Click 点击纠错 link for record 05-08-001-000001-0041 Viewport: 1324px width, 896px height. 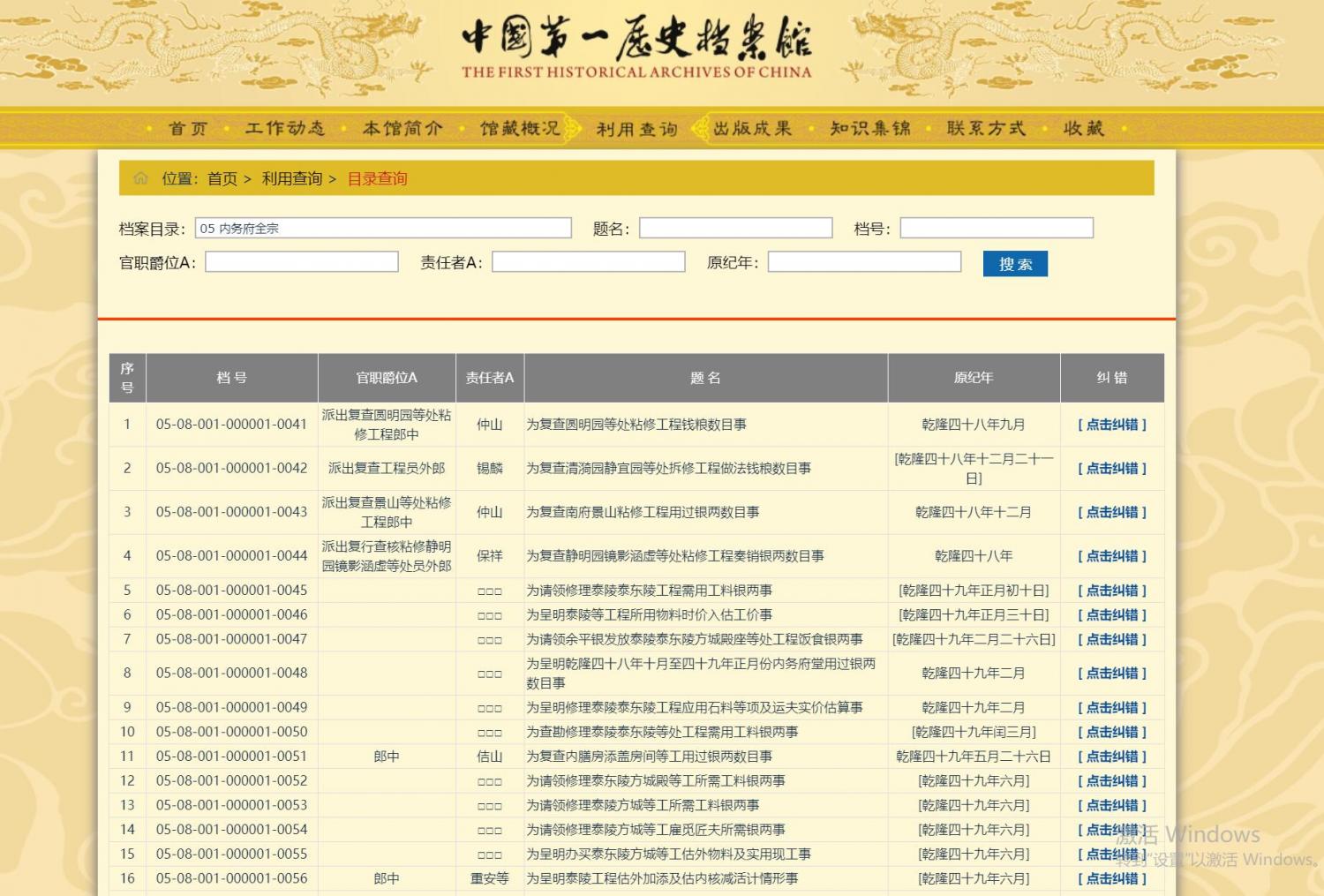coord(1112,425)
